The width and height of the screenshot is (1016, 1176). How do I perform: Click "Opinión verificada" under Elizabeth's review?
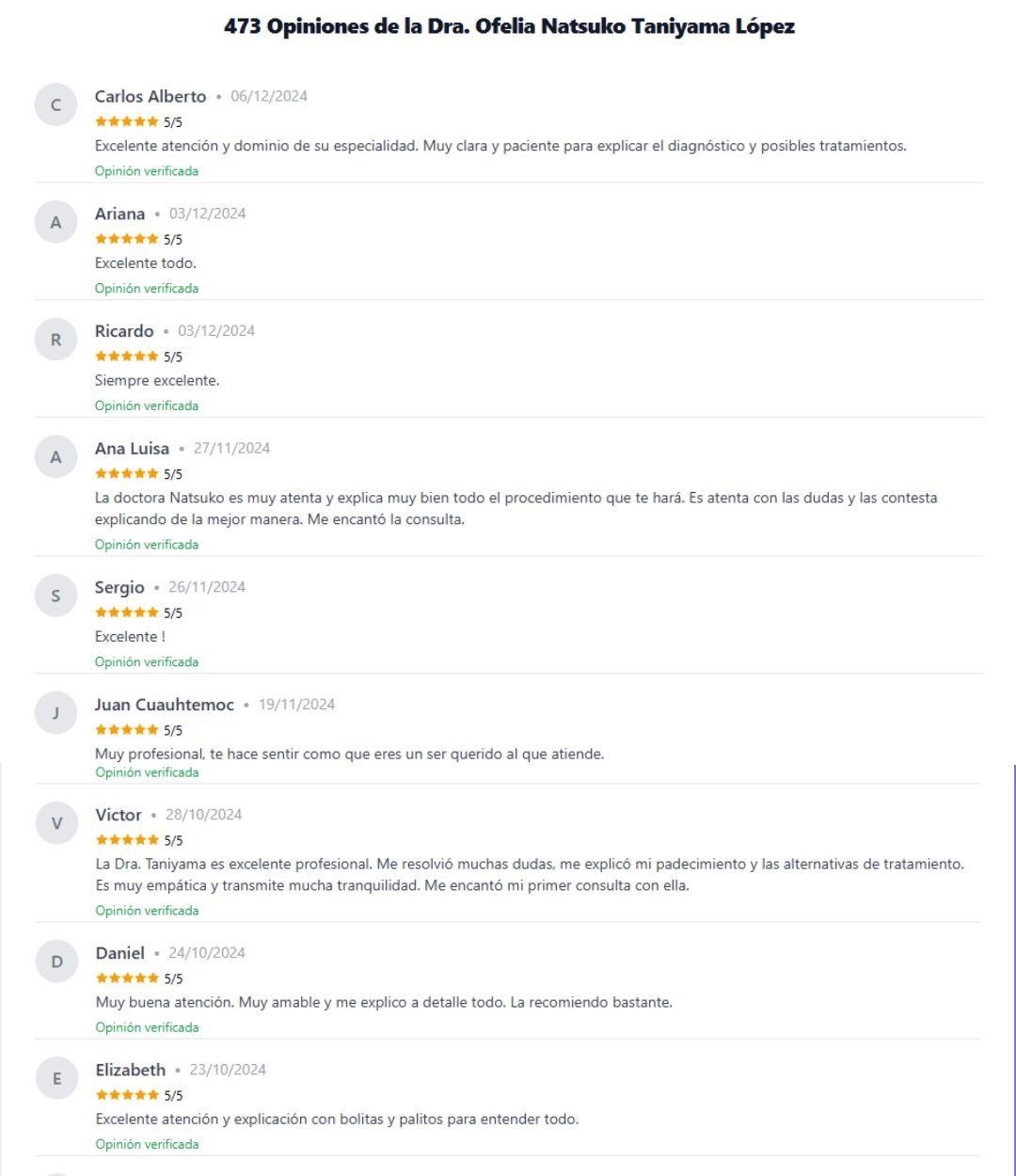[x=147, y=1145]
